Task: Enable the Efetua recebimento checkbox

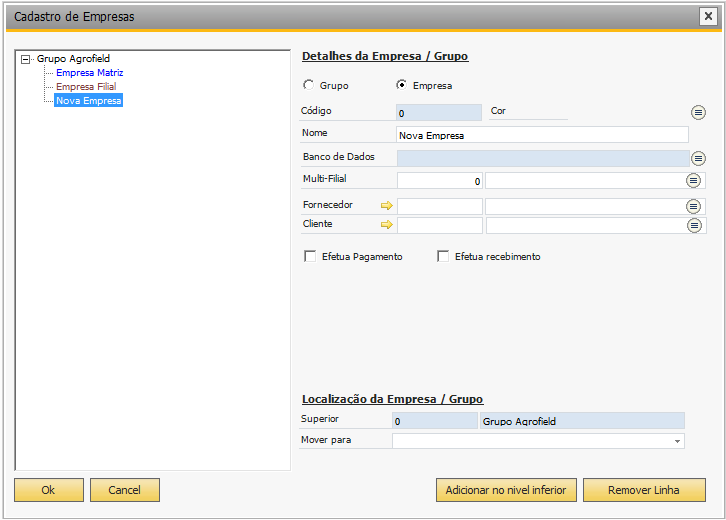Action: click(x=443, y=256)
